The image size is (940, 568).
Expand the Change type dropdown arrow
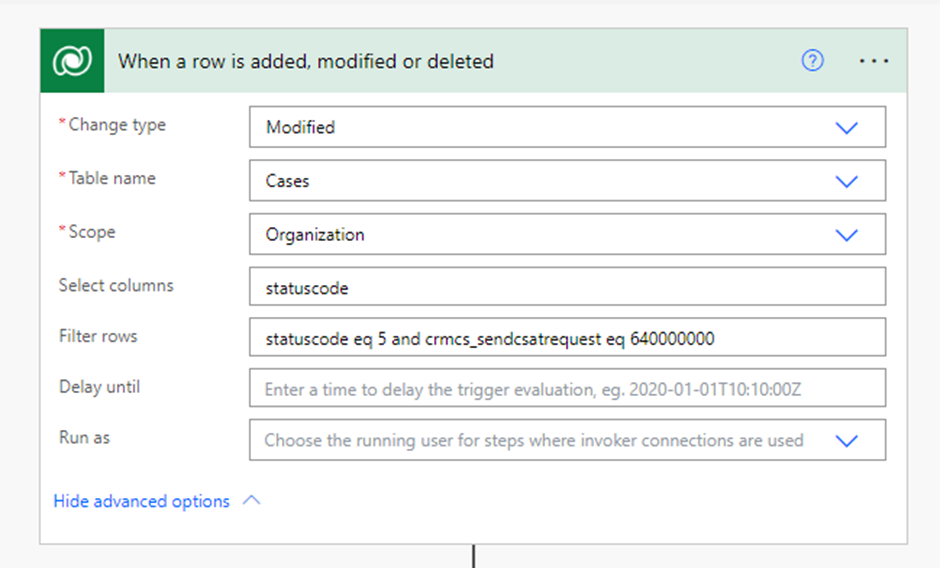click(846, 127)
